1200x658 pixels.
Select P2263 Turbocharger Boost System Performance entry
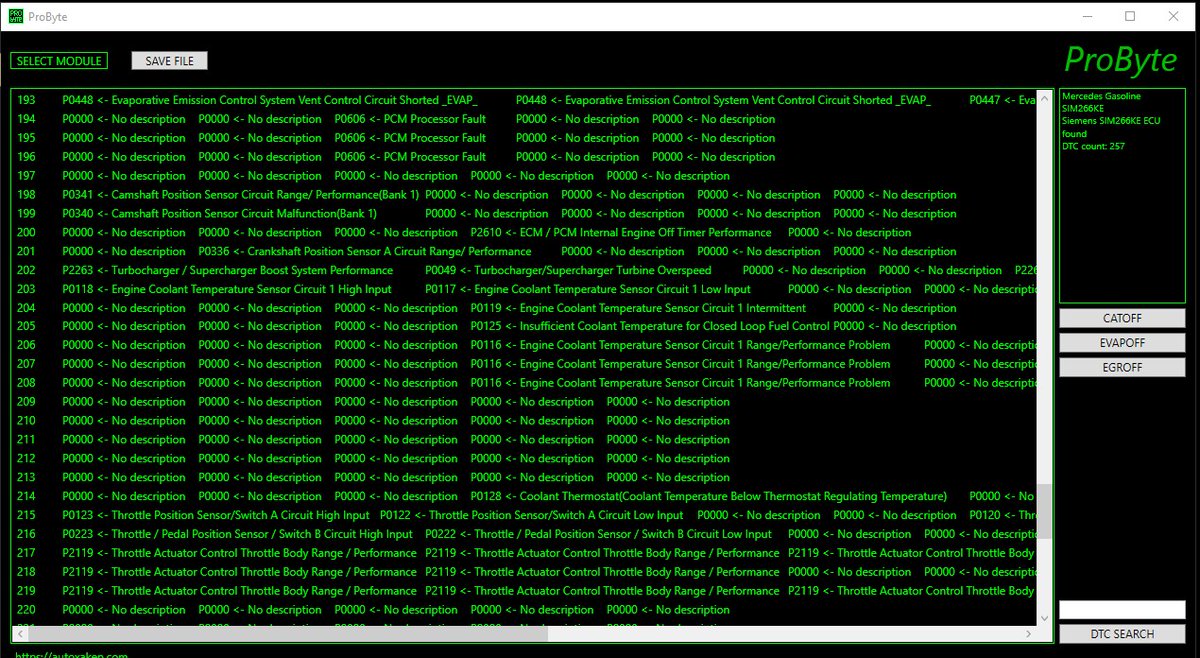click(x=228, y=270)
